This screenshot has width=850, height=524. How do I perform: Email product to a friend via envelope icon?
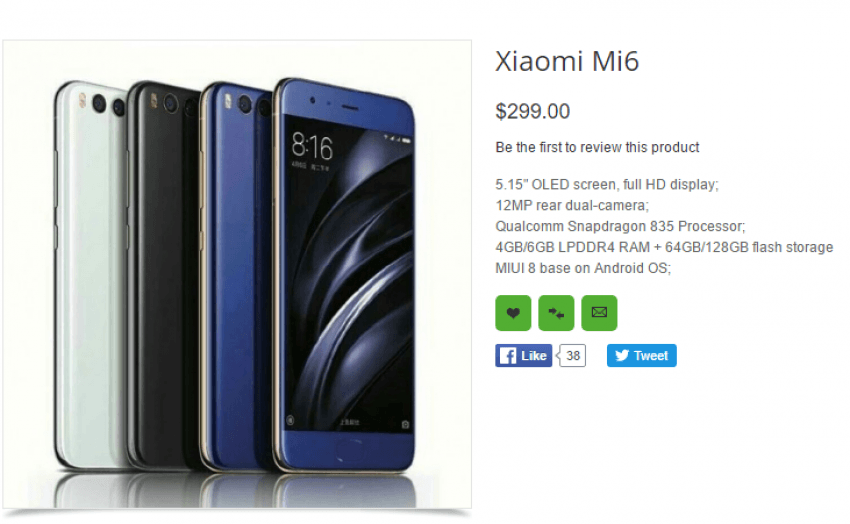click(599, 313)
